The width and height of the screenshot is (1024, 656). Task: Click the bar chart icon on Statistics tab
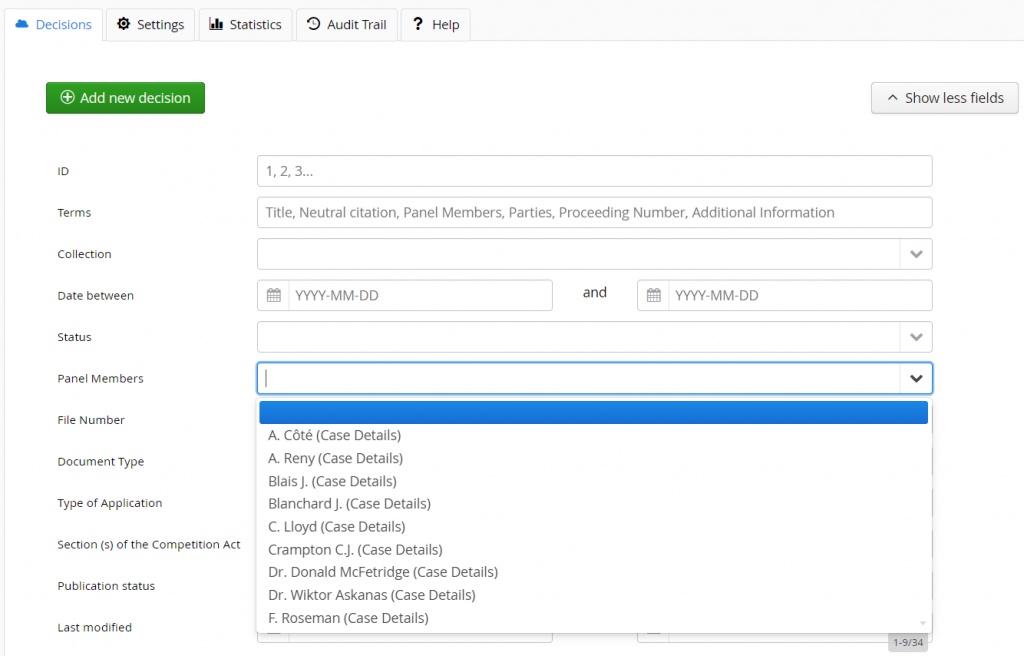tap(216, 24)
